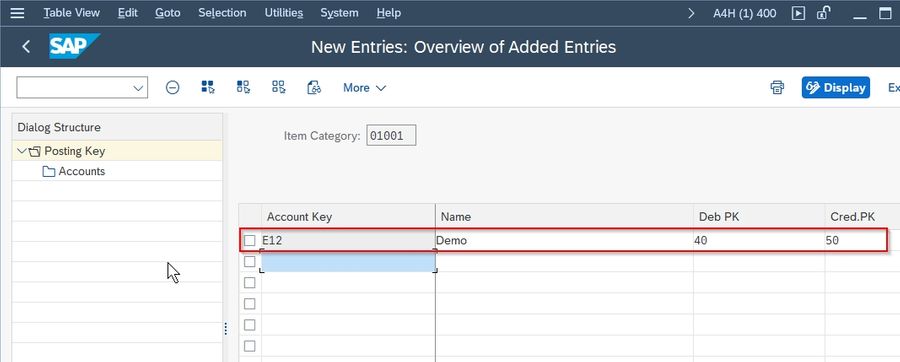This screenshot has height=362, width=900.
Task: Collapse the Posting Key tree node
Action: coord(22,151)
